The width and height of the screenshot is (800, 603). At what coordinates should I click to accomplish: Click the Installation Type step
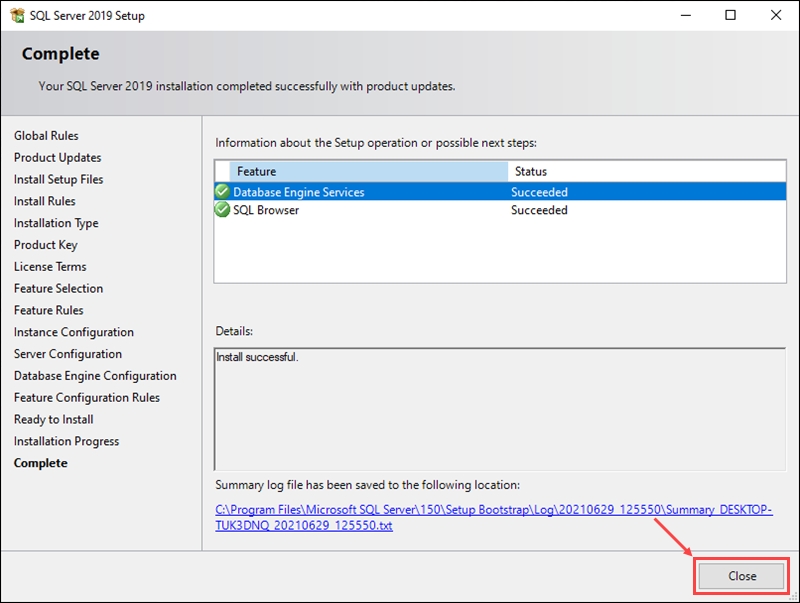tap(56, 223)
